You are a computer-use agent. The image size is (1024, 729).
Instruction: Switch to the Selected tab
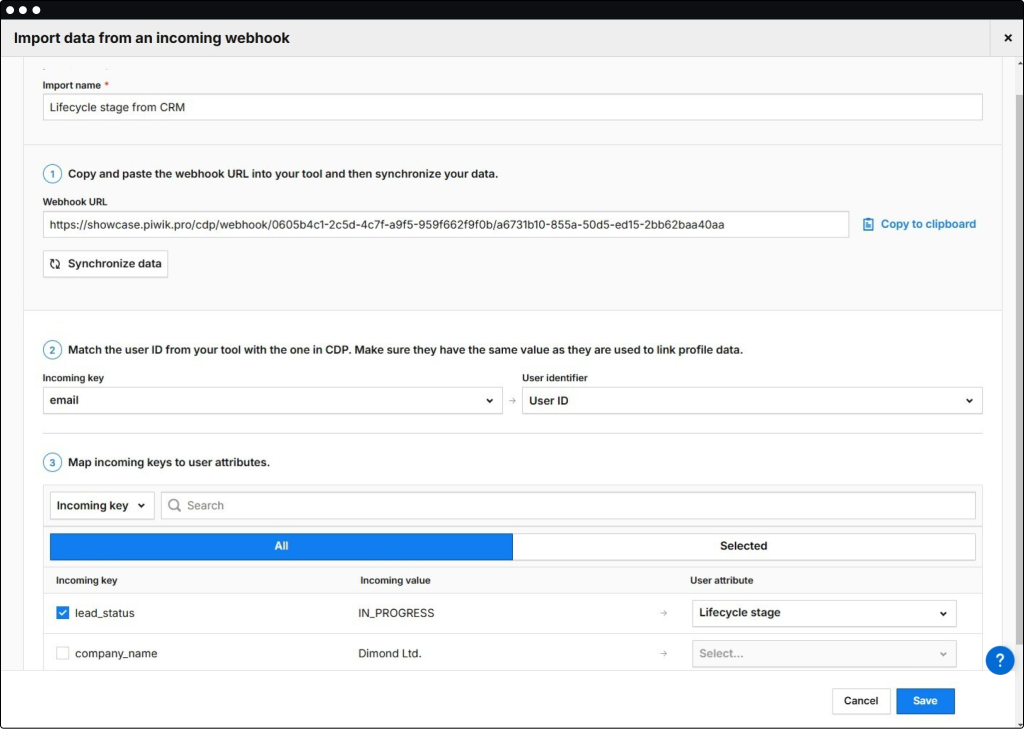[x=743, y=546]
